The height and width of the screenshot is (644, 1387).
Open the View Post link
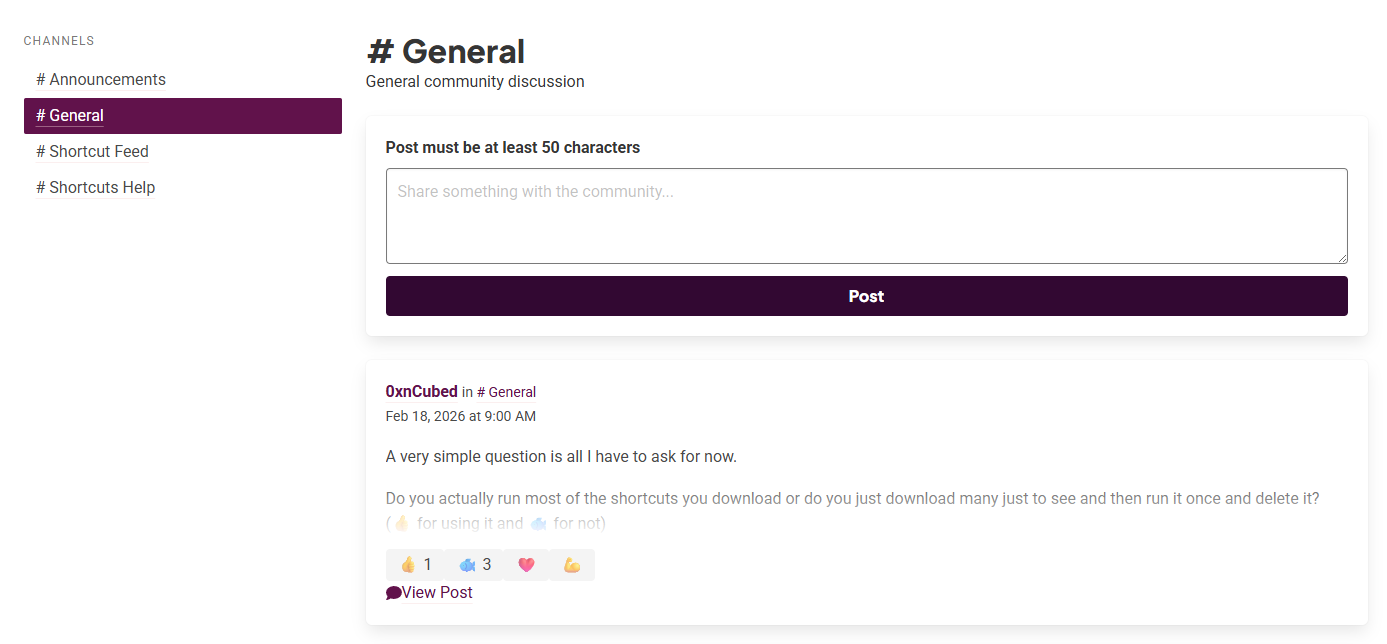[437, 593]
